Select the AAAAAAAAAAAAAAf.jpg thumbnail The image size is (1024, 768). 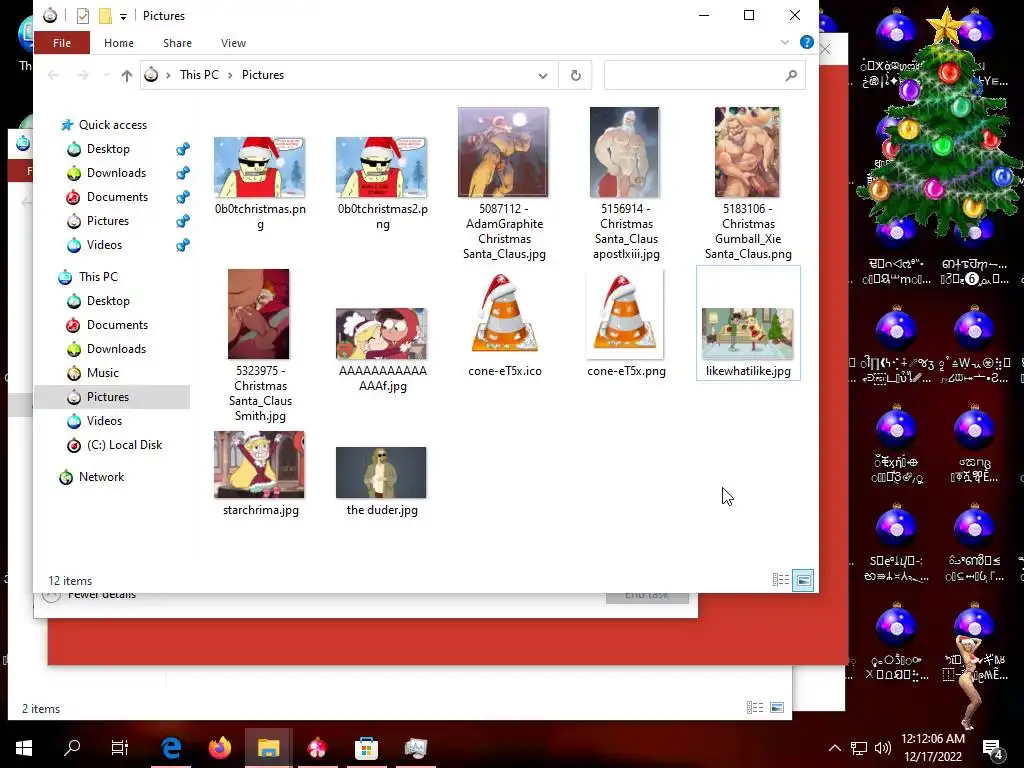coord(382,334)
